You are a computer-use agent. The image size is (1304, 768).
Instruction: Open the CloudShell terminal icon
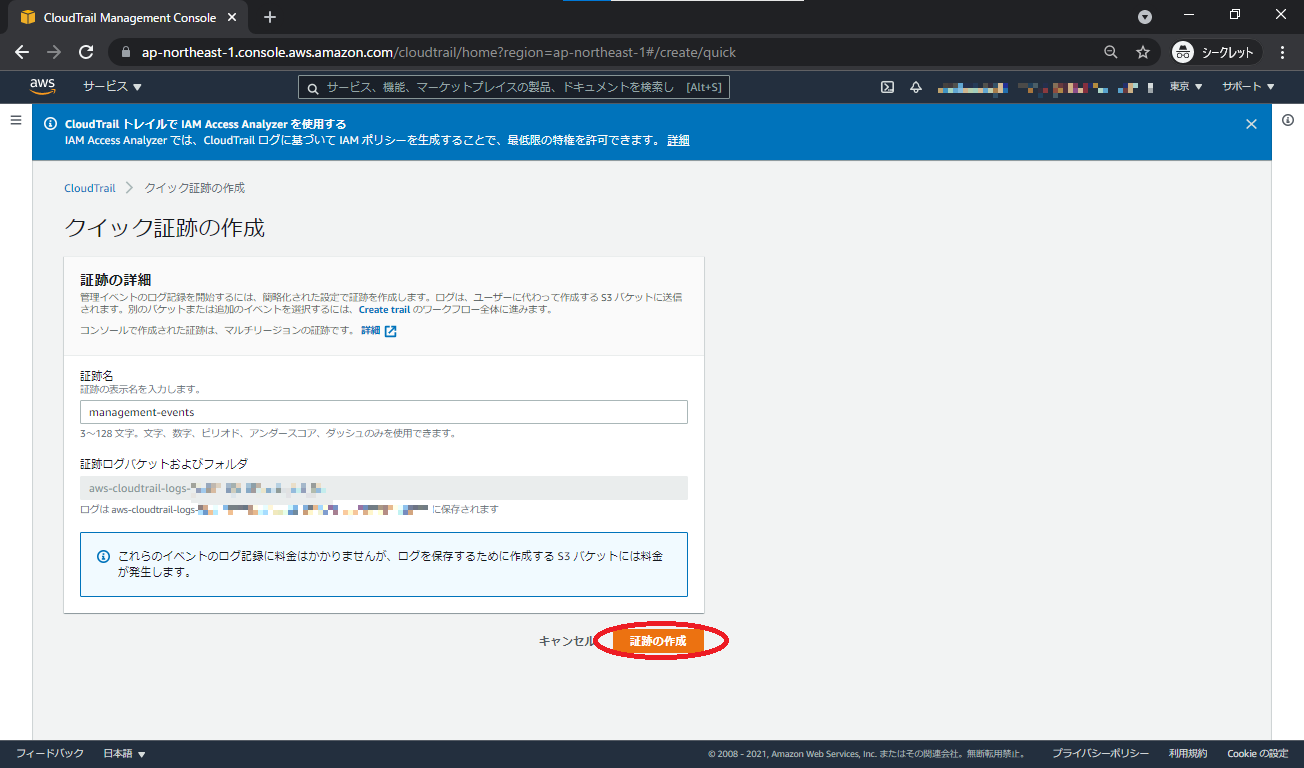[887, 87]
